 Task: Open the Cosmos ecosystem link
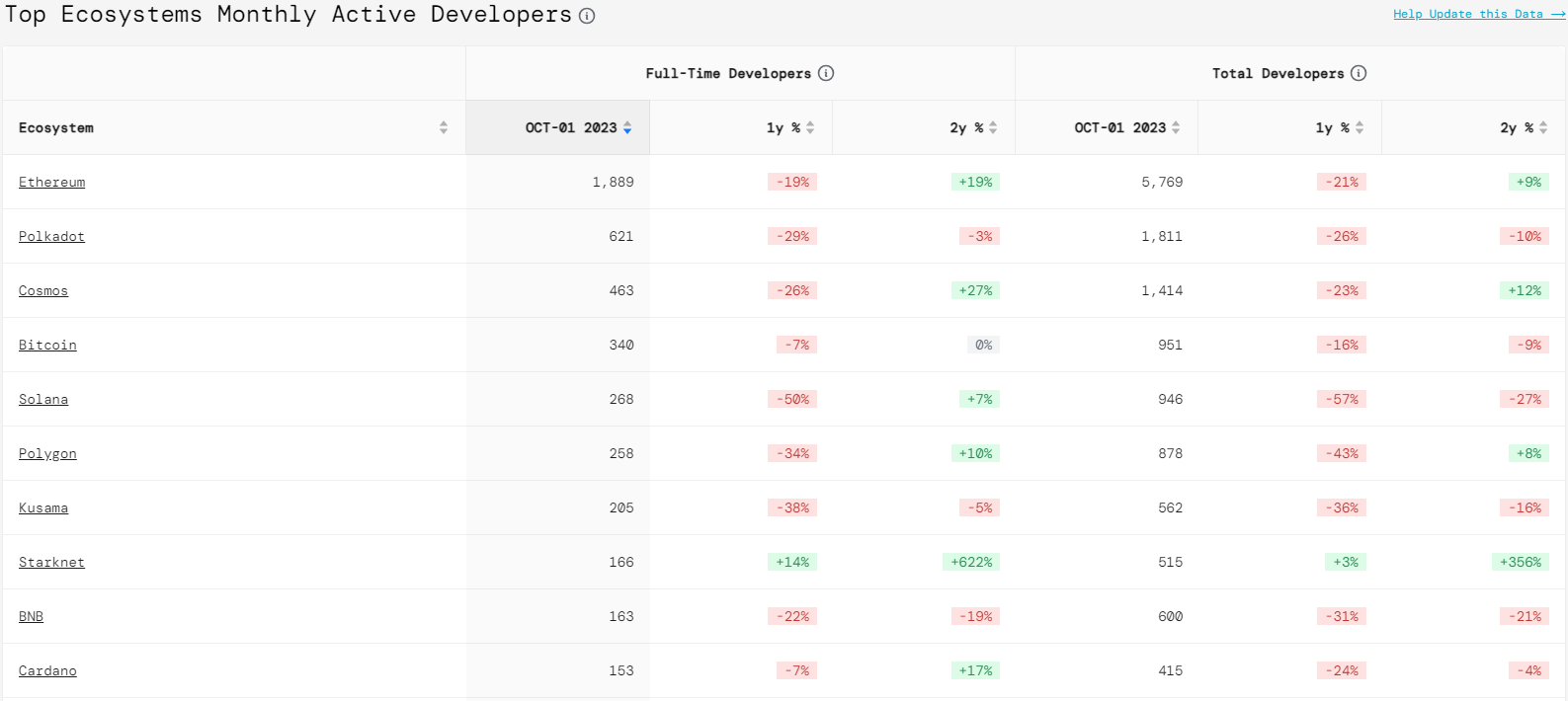tap(43, 290)
